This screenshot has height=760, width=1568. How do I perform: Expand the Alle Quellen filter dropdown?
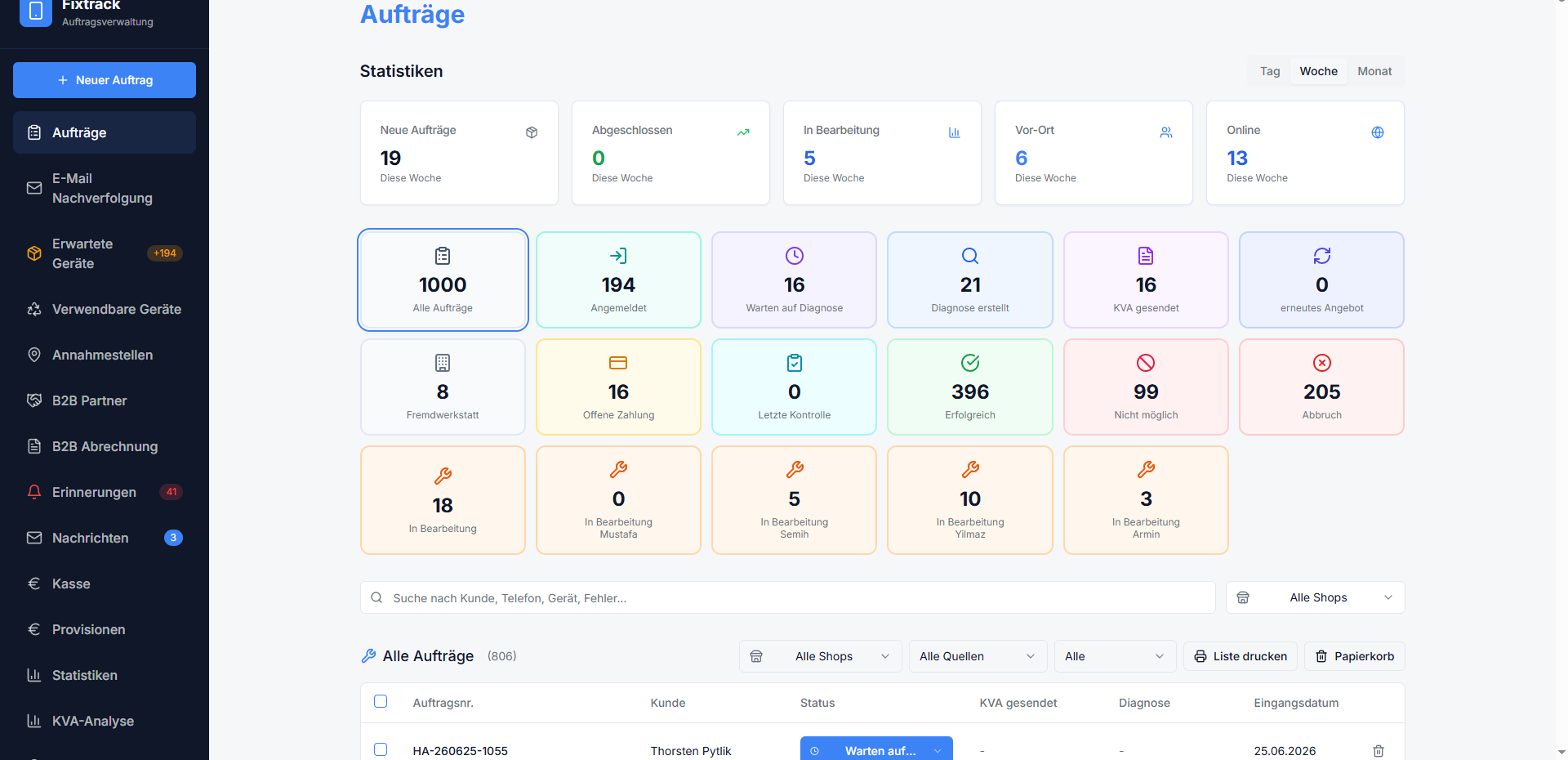coord(978,656)
